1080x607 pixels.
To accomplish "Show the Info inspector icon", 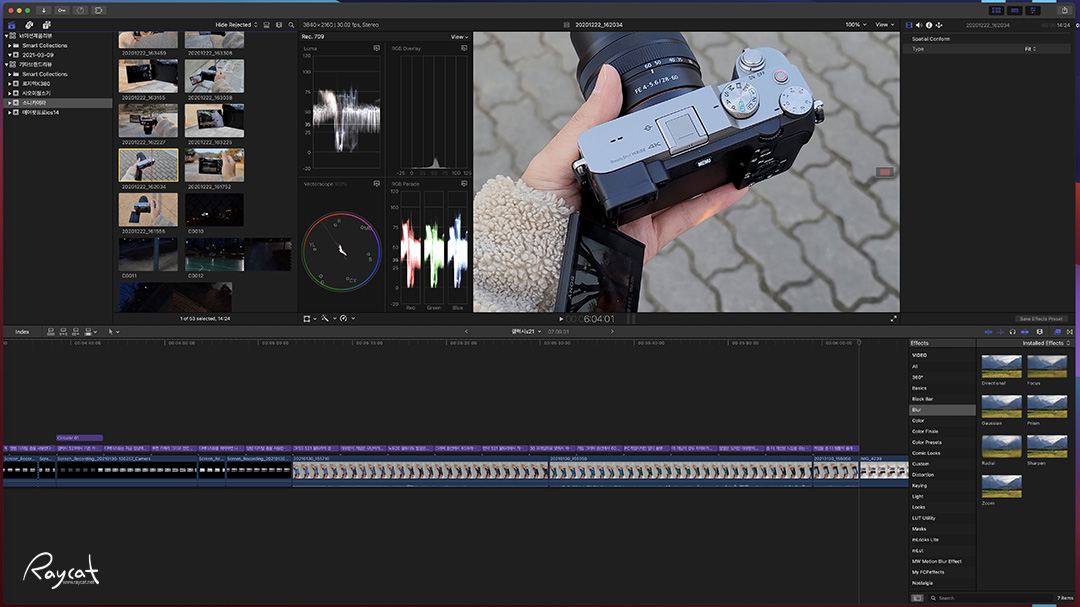I will (928, 25).
